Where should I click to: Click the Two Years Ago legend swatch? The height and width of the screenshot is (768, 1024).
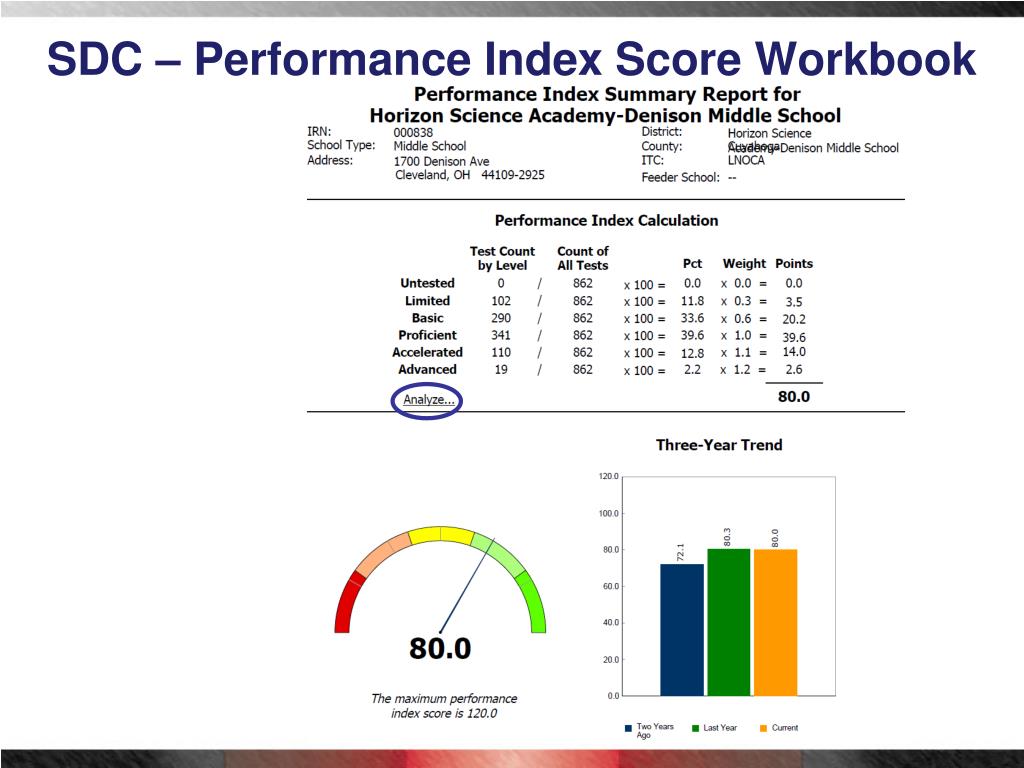628,728
